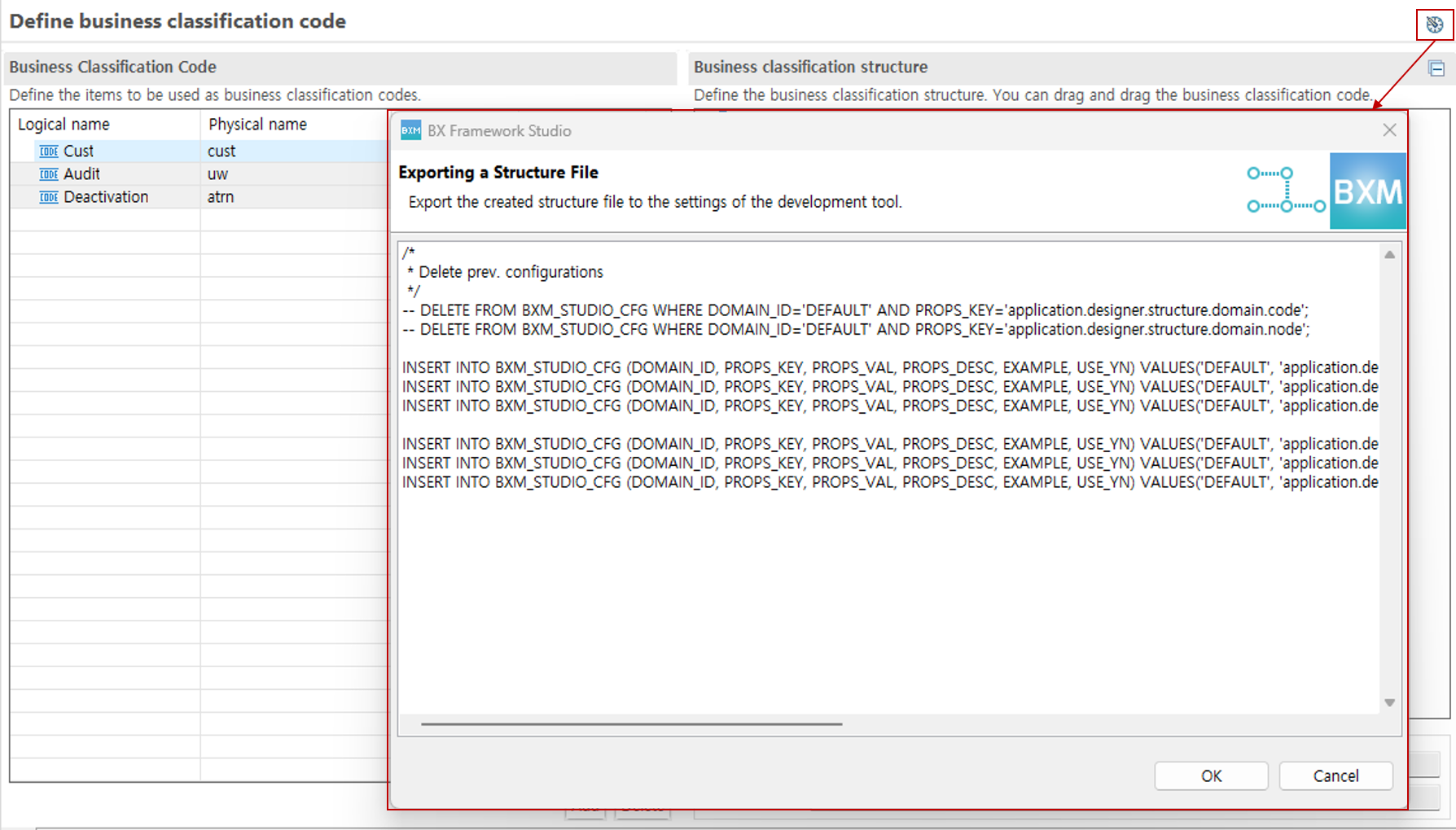Click the large BXM logo banner
This screenshot has width=1456, height=830.
[x=1367, y=191]
